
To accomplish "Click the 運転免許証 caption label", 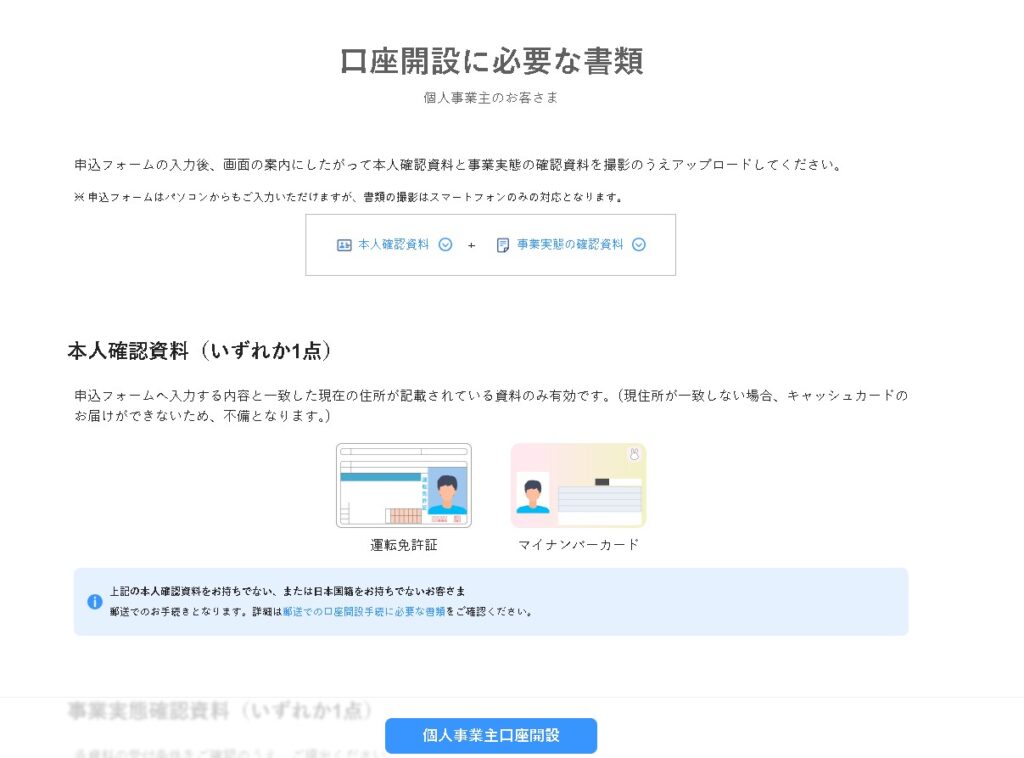I will click(403, 545).
